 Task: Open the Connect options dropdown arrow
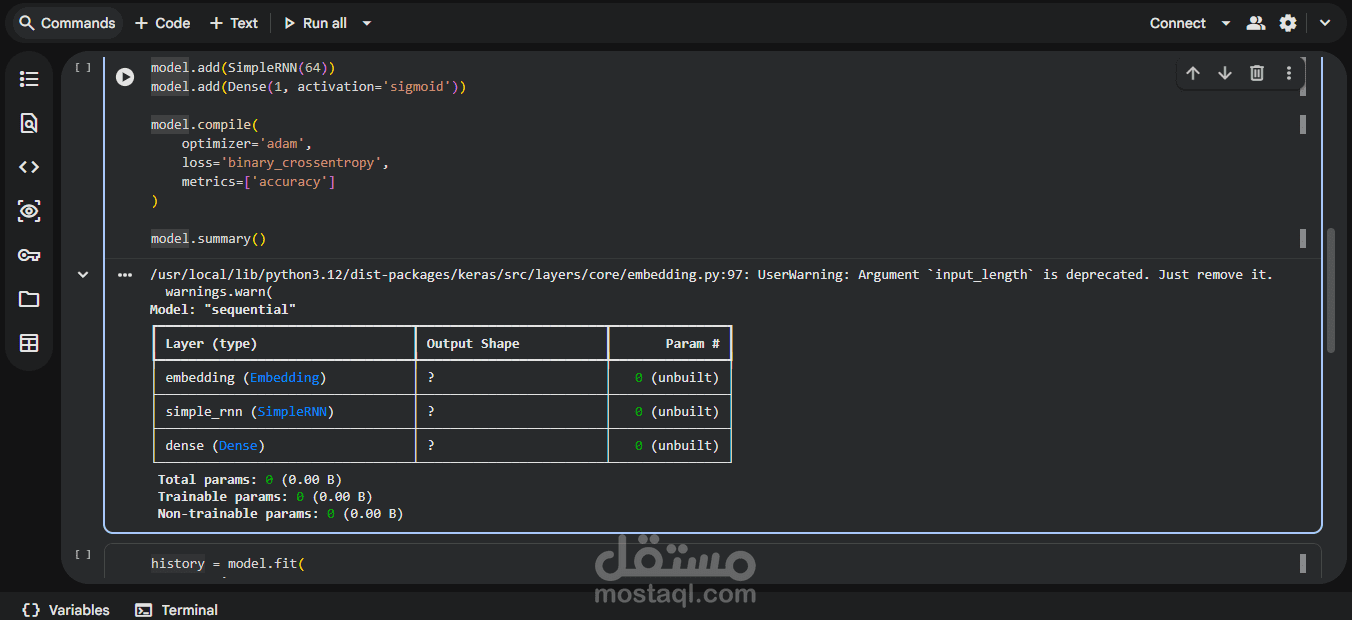click(1226, 23)
